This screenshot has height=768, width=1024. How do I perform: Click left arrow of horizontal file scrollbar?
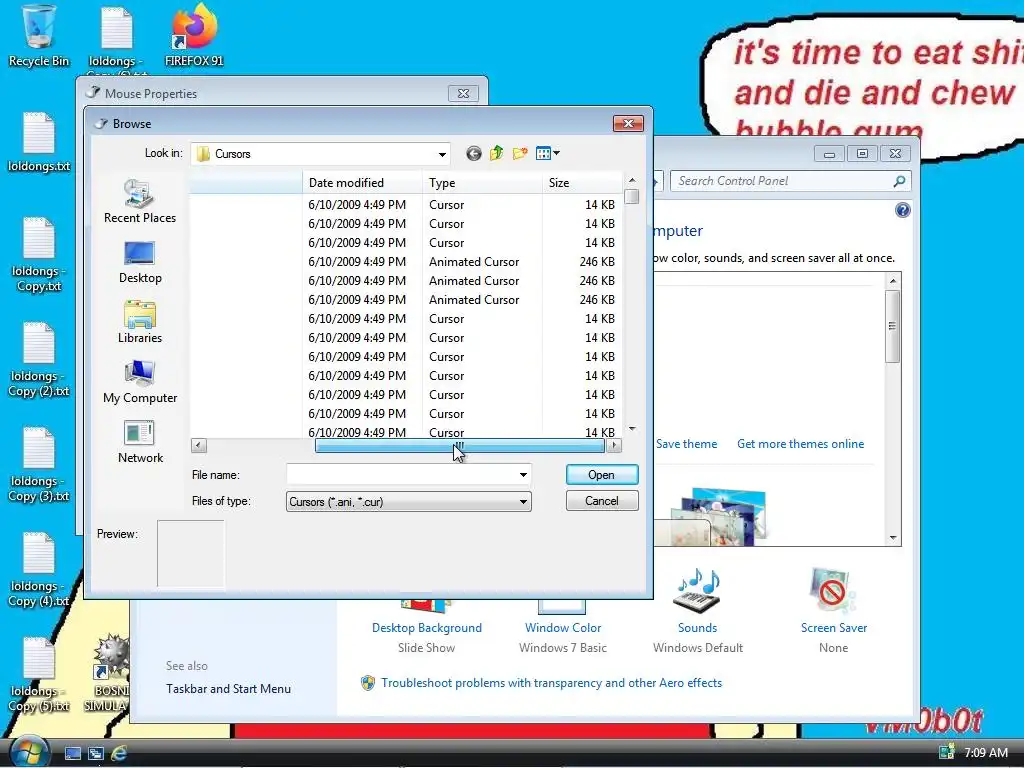coord(199,446)
